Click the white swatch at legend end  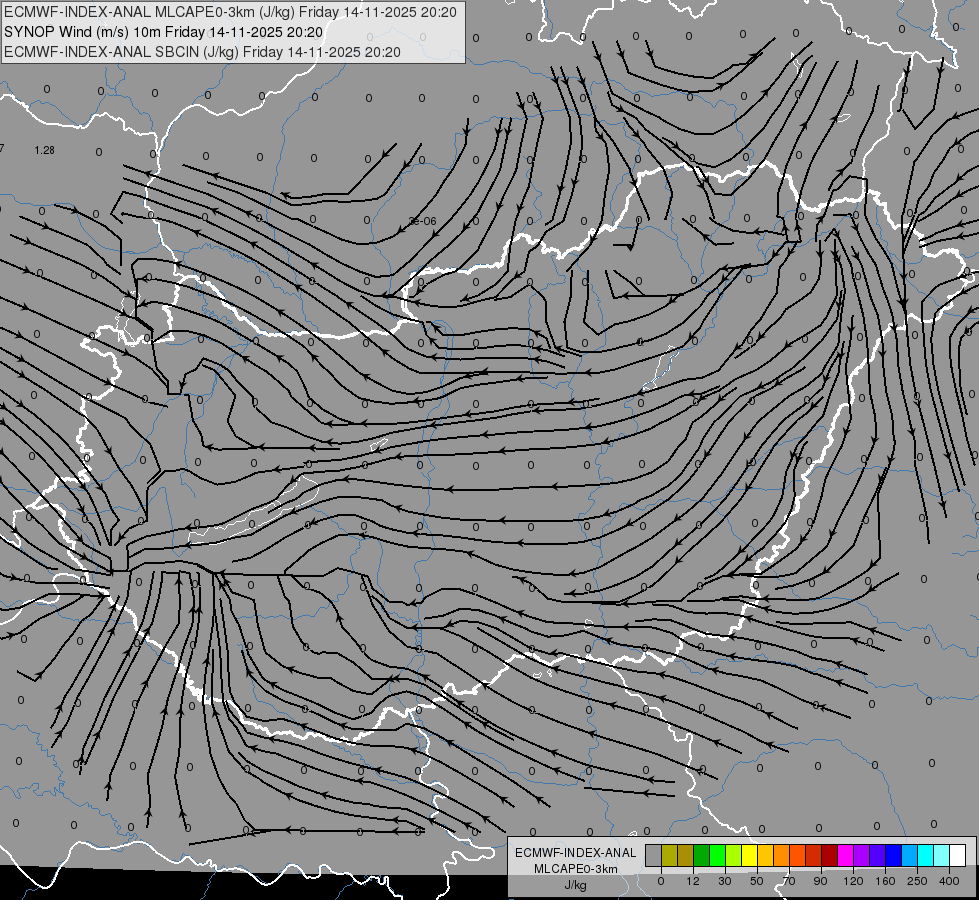tap(958, 856)
